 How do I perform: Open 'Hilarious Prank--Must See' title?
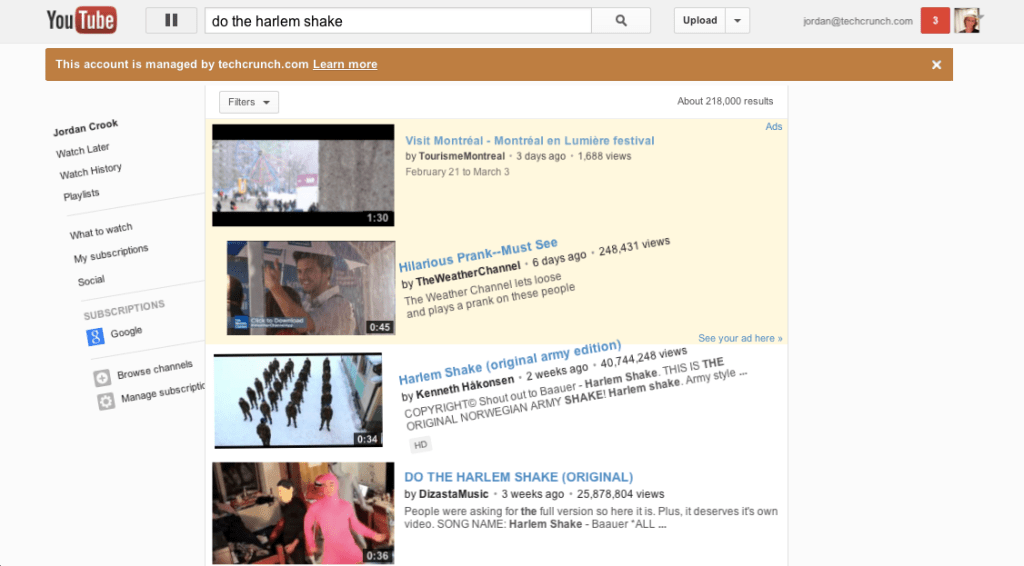point(478,255)
